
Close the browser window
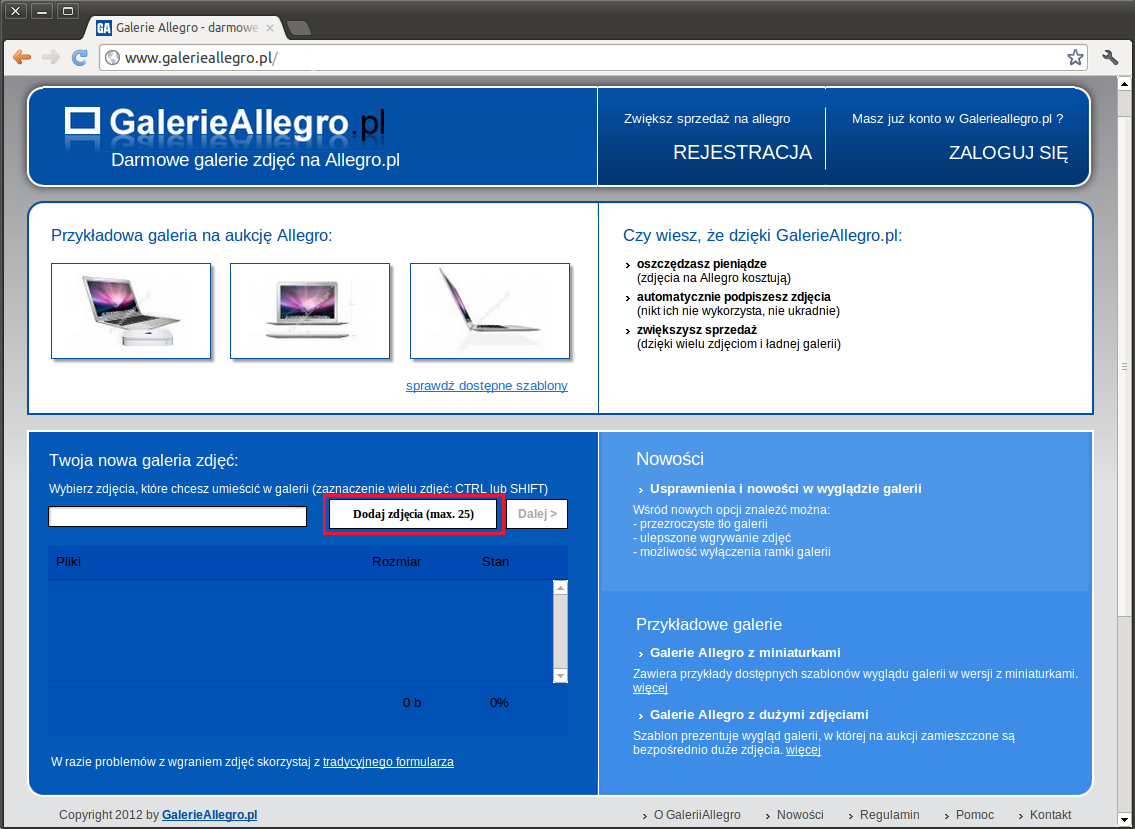coord(16,11)
